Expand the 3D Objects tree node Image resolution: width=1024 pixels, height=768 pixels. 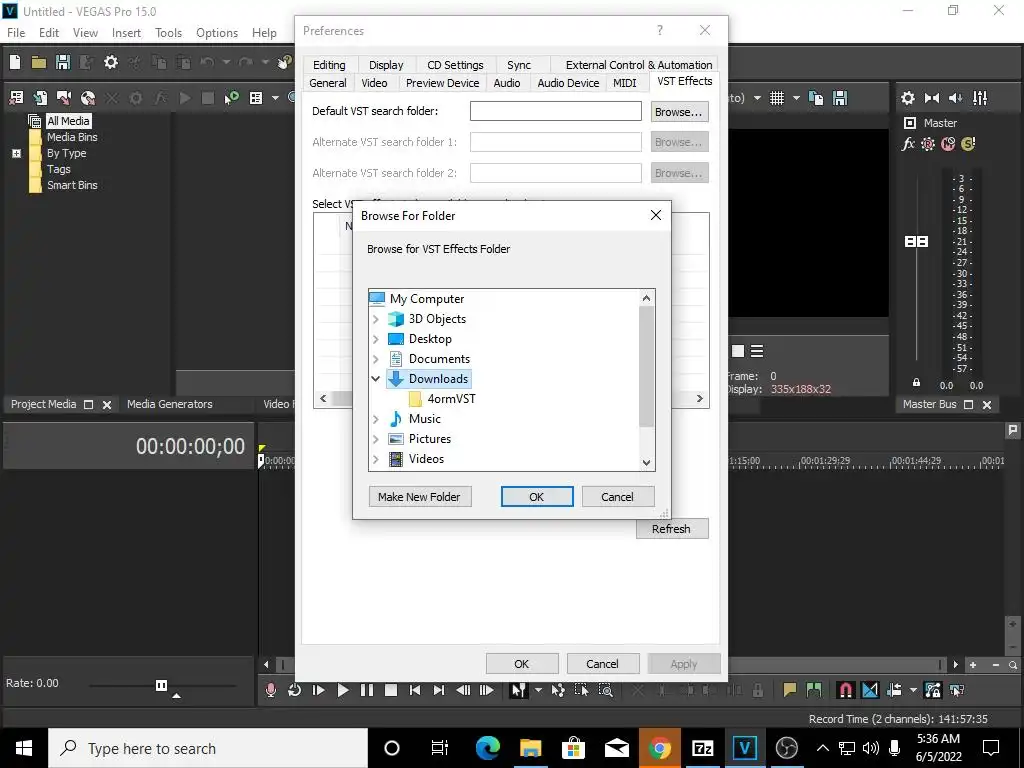[x=376, y=319]
